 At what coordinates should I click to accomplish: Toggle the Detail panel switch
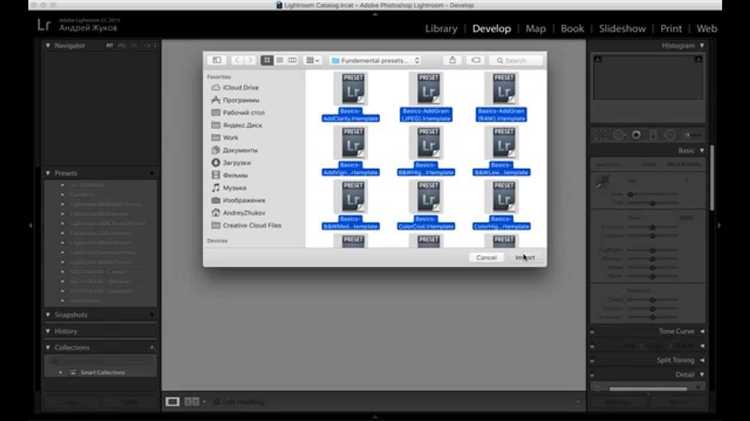point(593,375)
